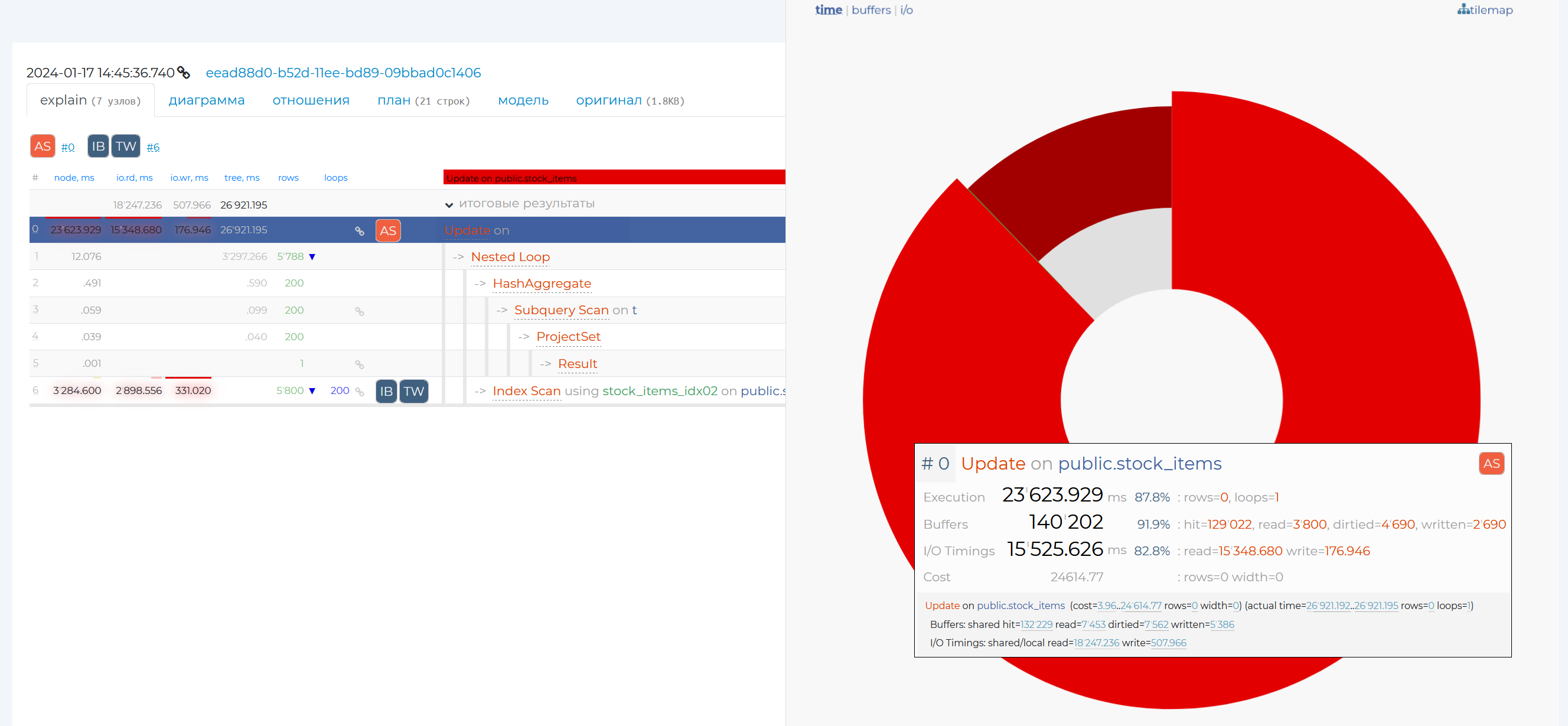Jump to node link #6

[x=153, y=148]
